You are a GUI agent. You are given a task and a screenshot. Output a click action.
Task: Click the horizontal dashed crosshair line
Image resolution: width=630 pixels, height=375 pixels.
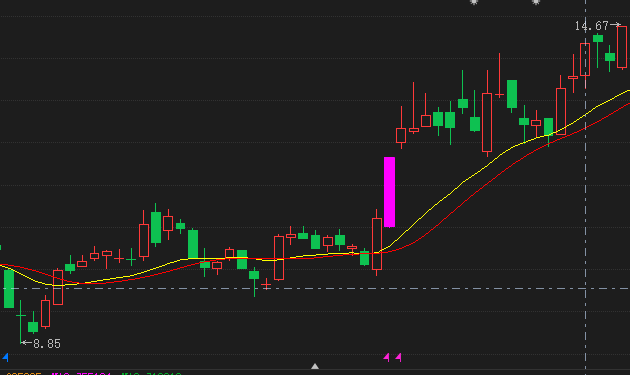(315, 289)
